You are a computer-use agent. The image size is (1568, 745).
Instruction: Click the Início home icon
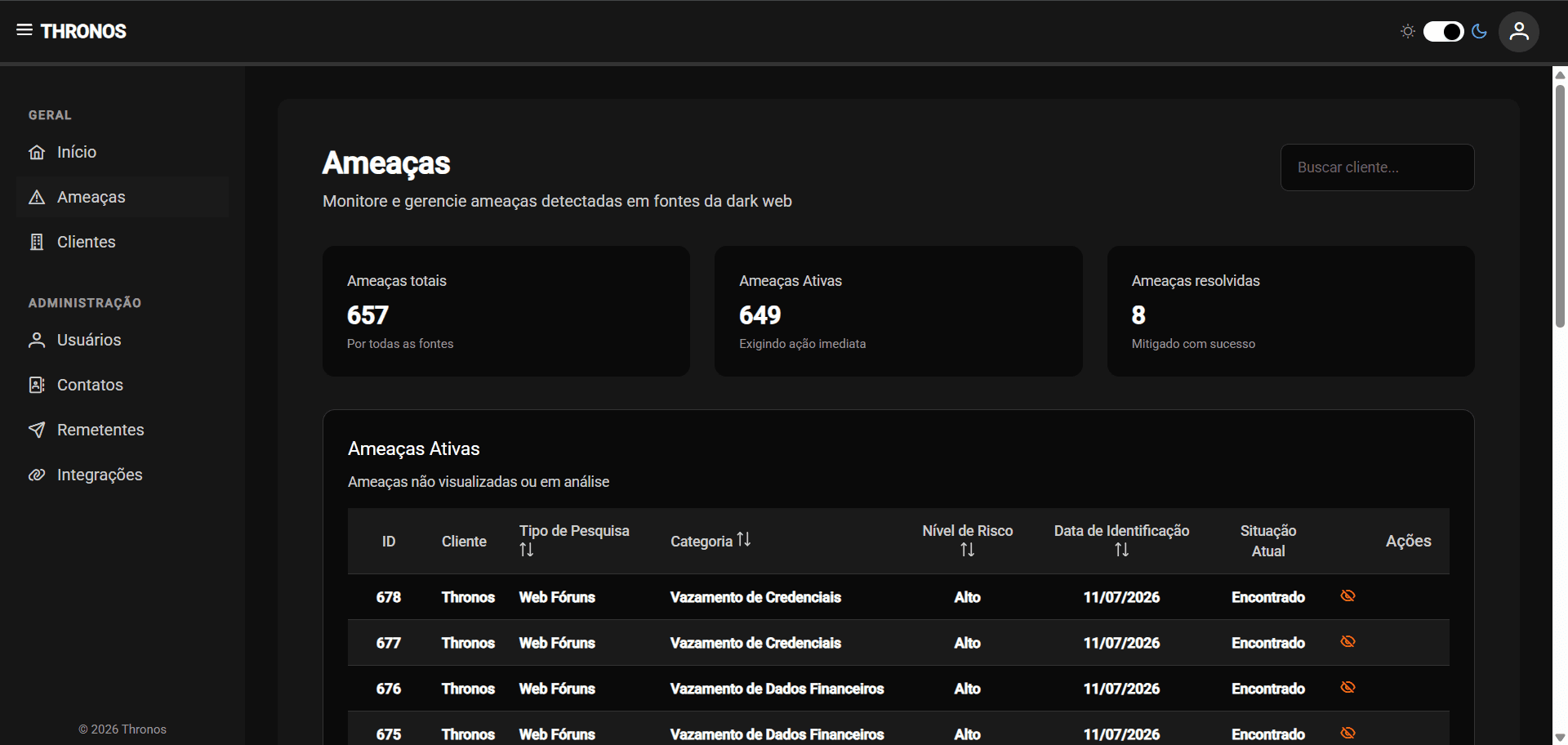37,152
